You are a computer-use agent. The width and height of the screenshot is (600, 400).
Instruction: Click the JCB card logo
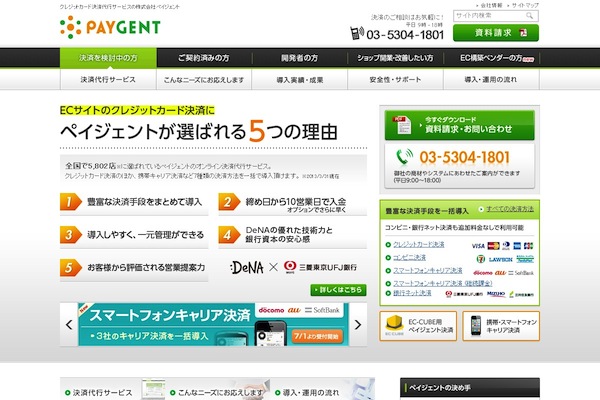(x=528, y=246)
